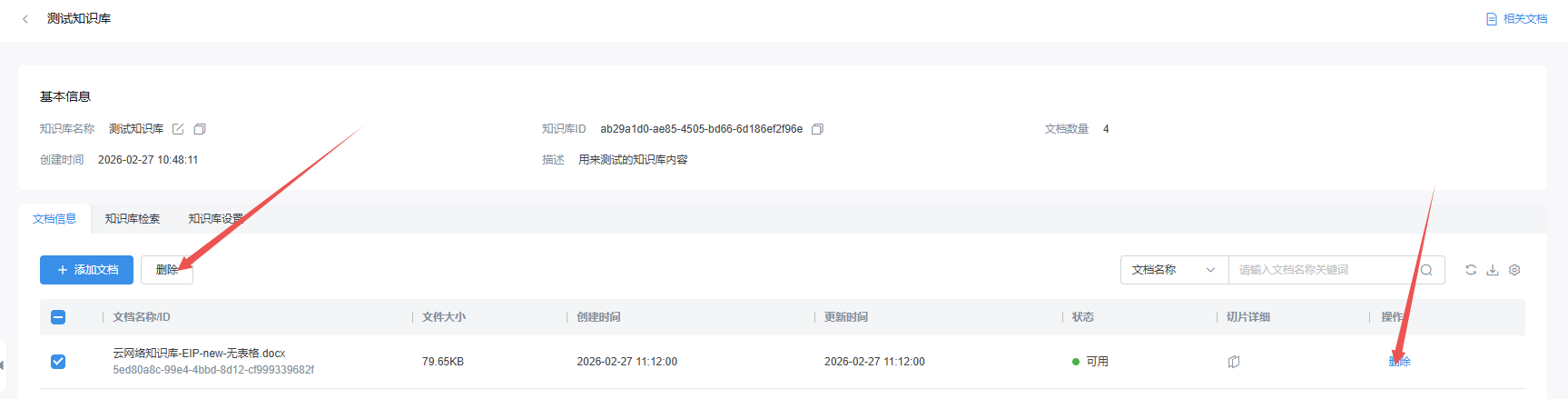This screenshot has height=399, width=1568.
Task: Click the search magnifier icon
Action: pyautogui.click(x=1426, y=270)
